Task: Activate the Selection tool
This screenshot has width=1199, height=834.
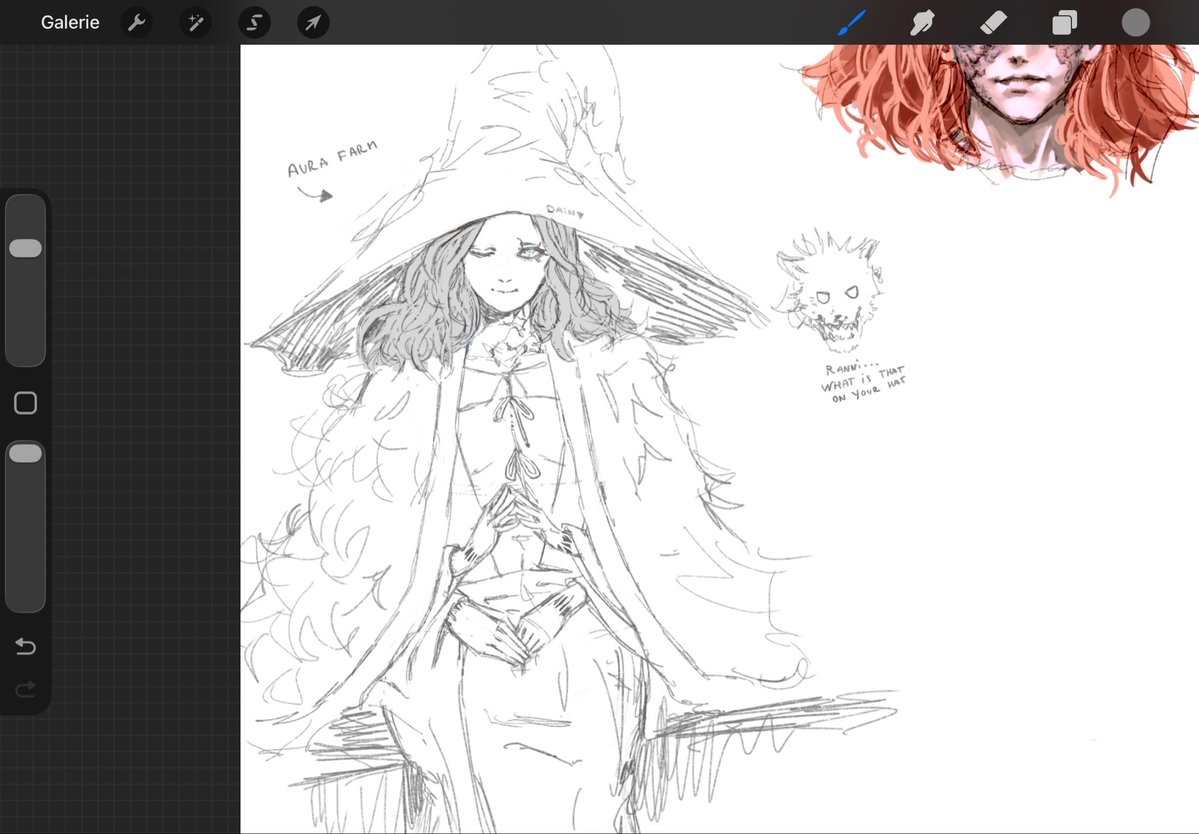Action: tap(254, 23)
